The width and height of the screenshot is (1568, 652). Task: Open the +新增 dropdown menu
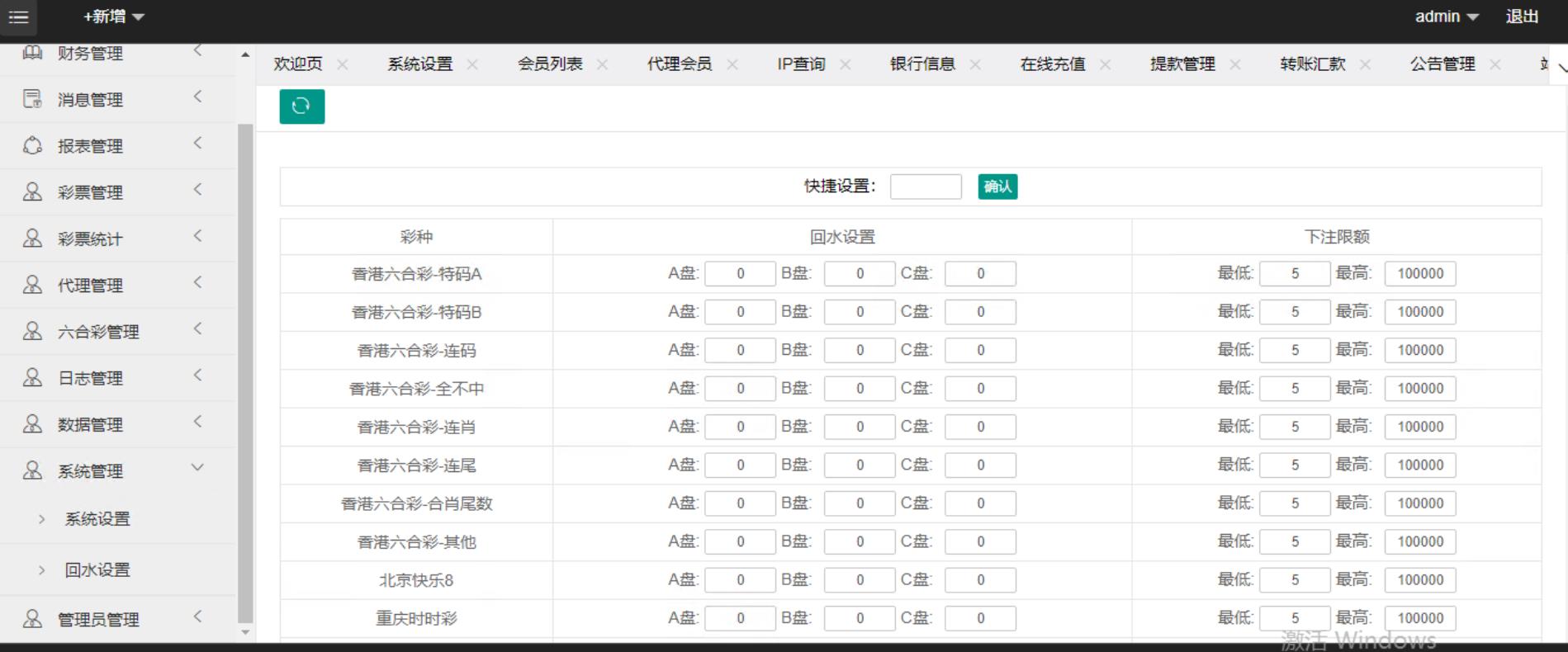(x=114, y=17)
